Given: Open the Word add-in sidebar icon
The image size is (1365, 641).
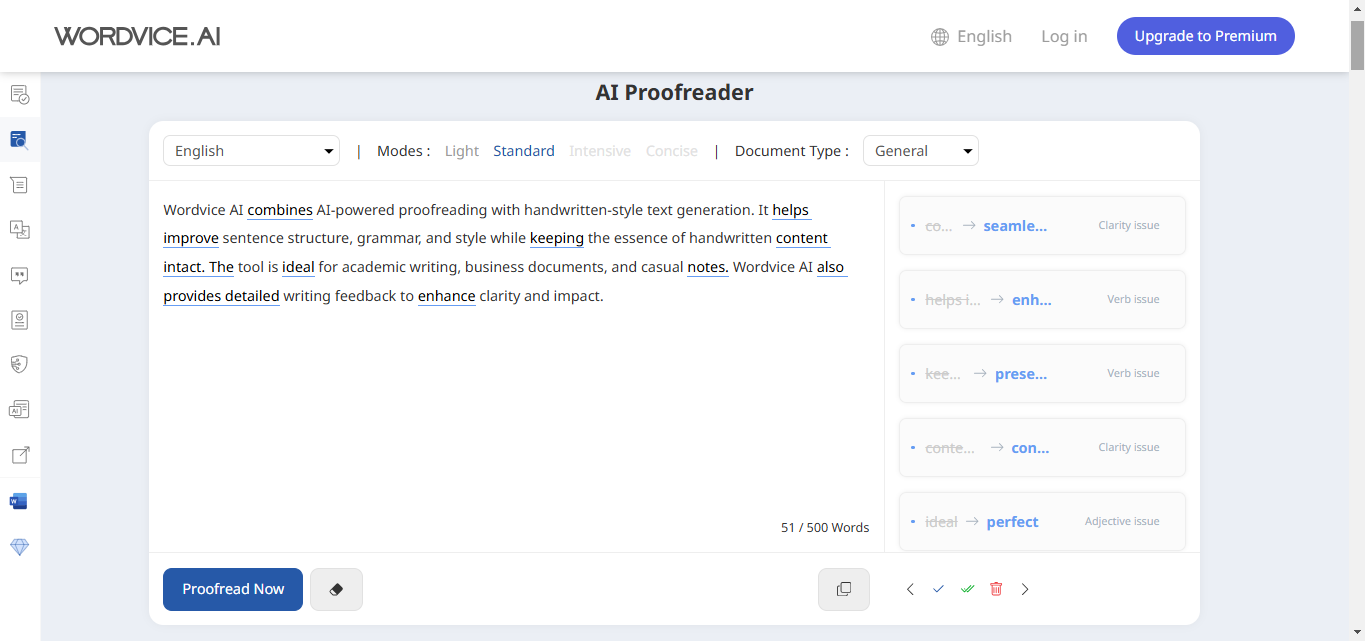Looking at the screenshot, I should [19, 501].
